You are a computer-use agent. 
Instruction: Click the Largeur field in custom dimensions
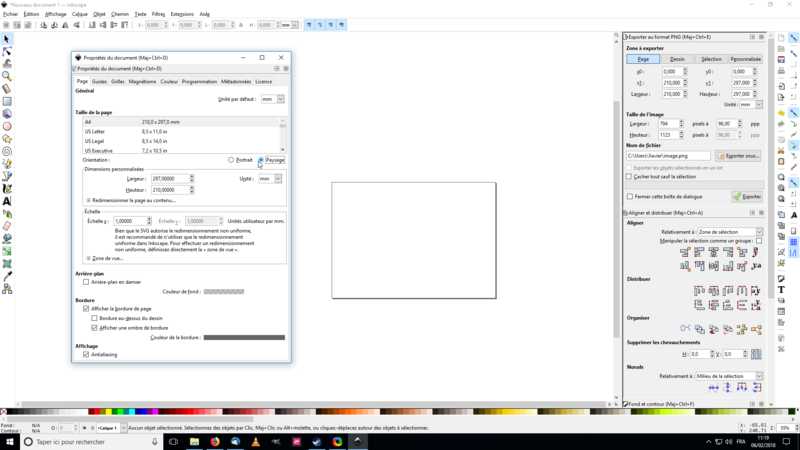click(x=169, y=179)
